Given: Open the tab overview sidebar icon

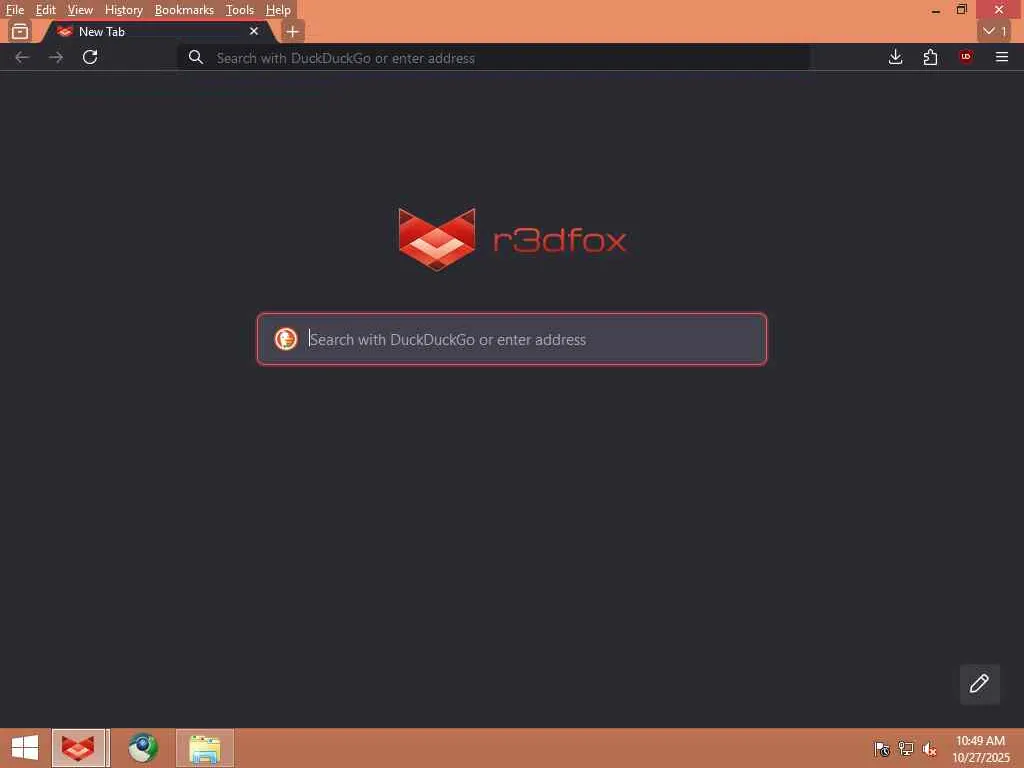Looking at the screenshot, I should click(x=20, y=31).
